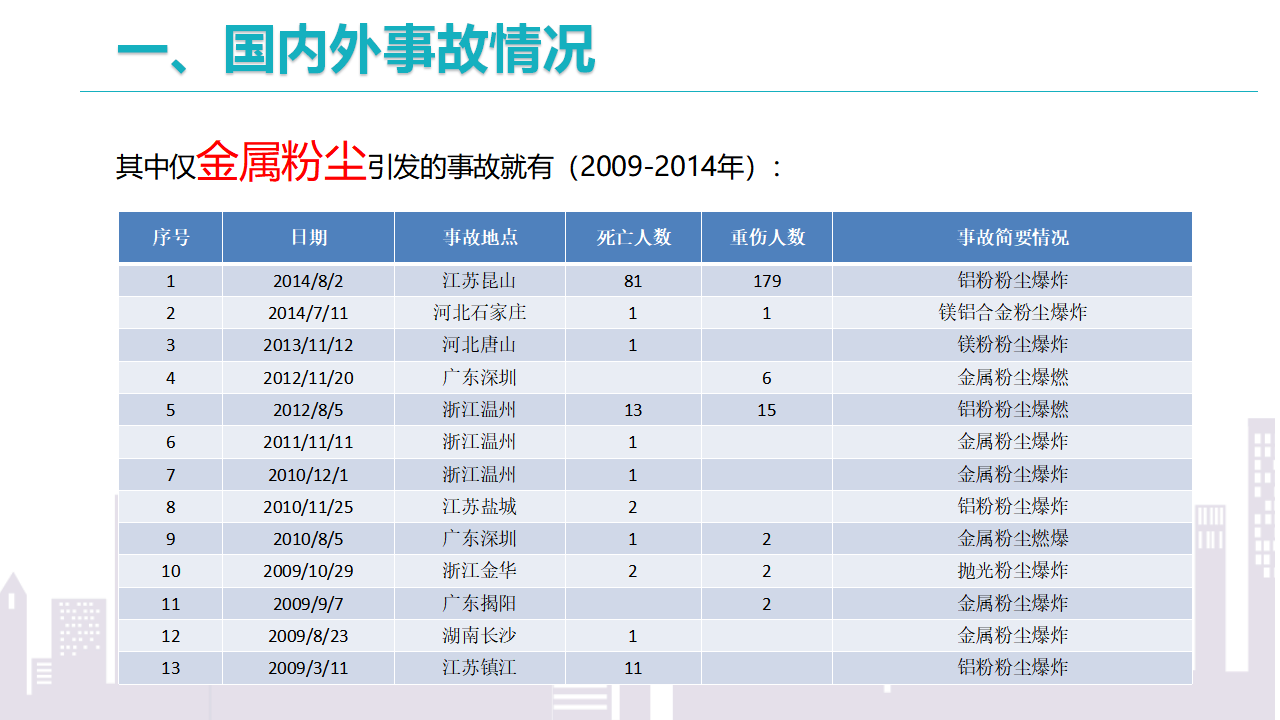Select date cell 2014/7/11

tap(309, 313)
